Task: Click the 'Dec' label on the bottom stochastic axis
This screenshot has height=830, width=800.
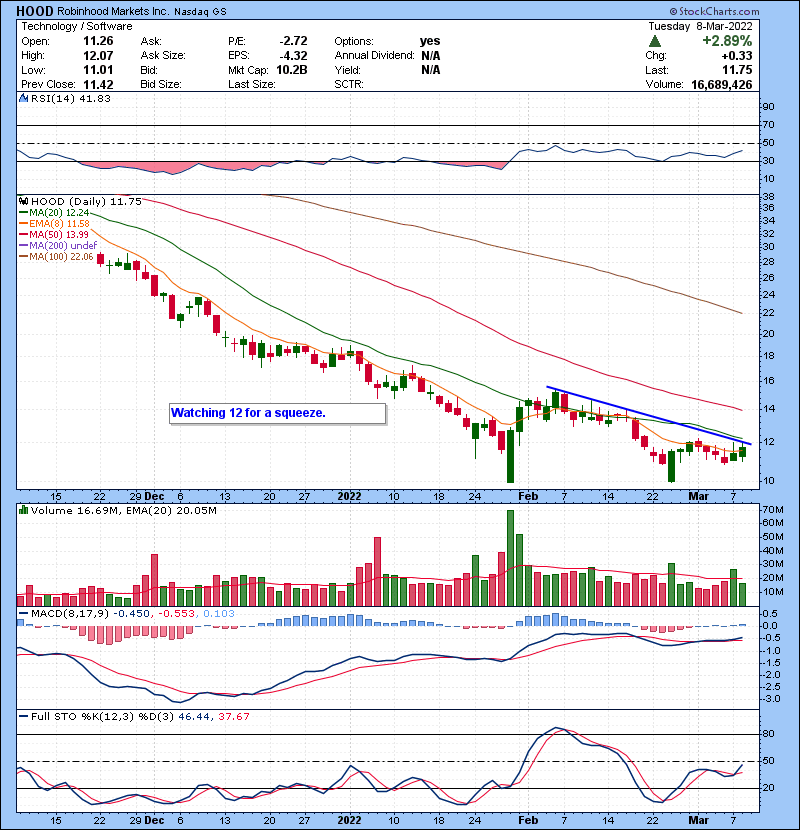Action: (154, 820)
